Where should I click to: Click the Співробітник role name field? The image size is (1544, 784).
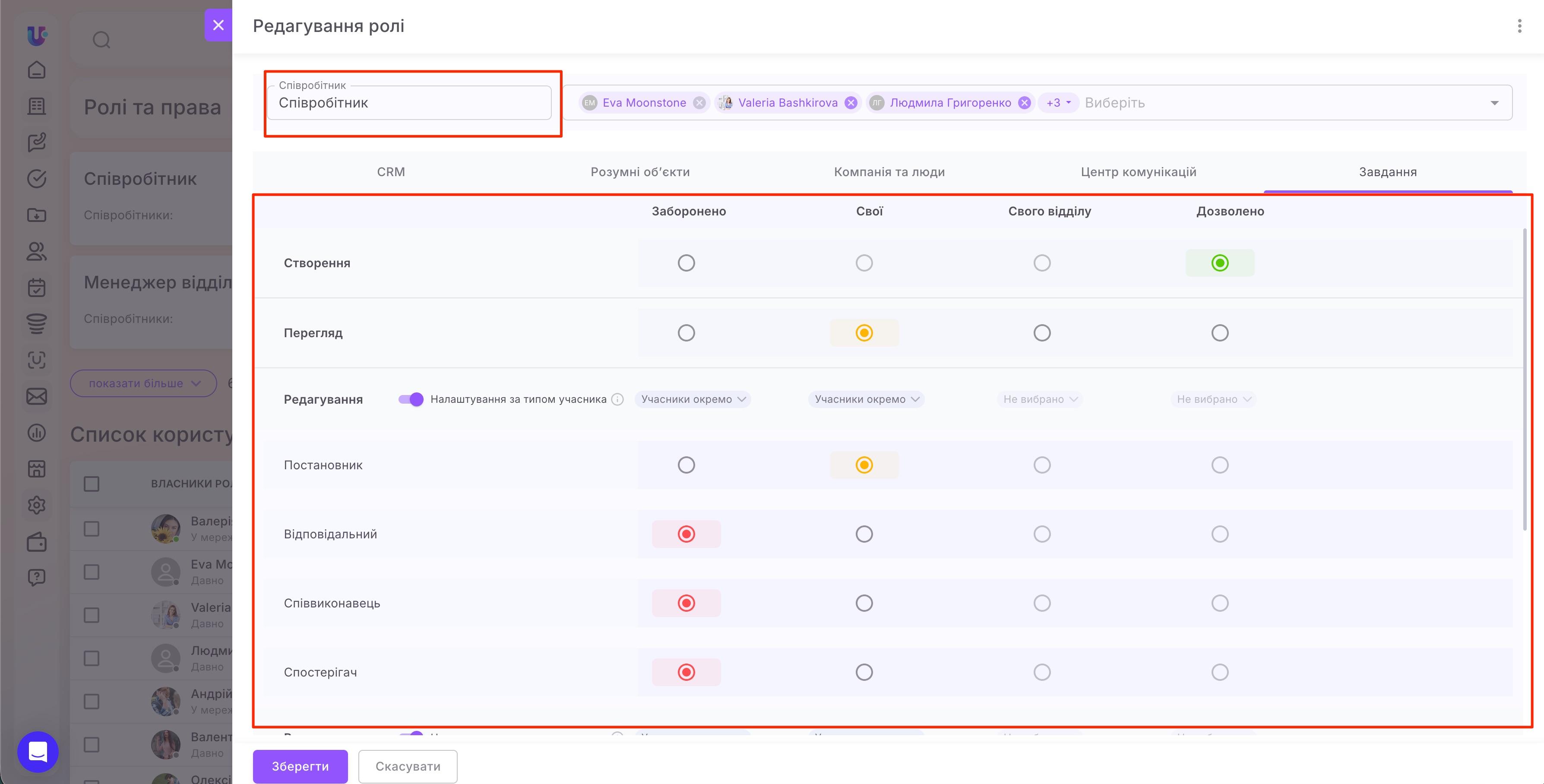(x=409, y=103)
